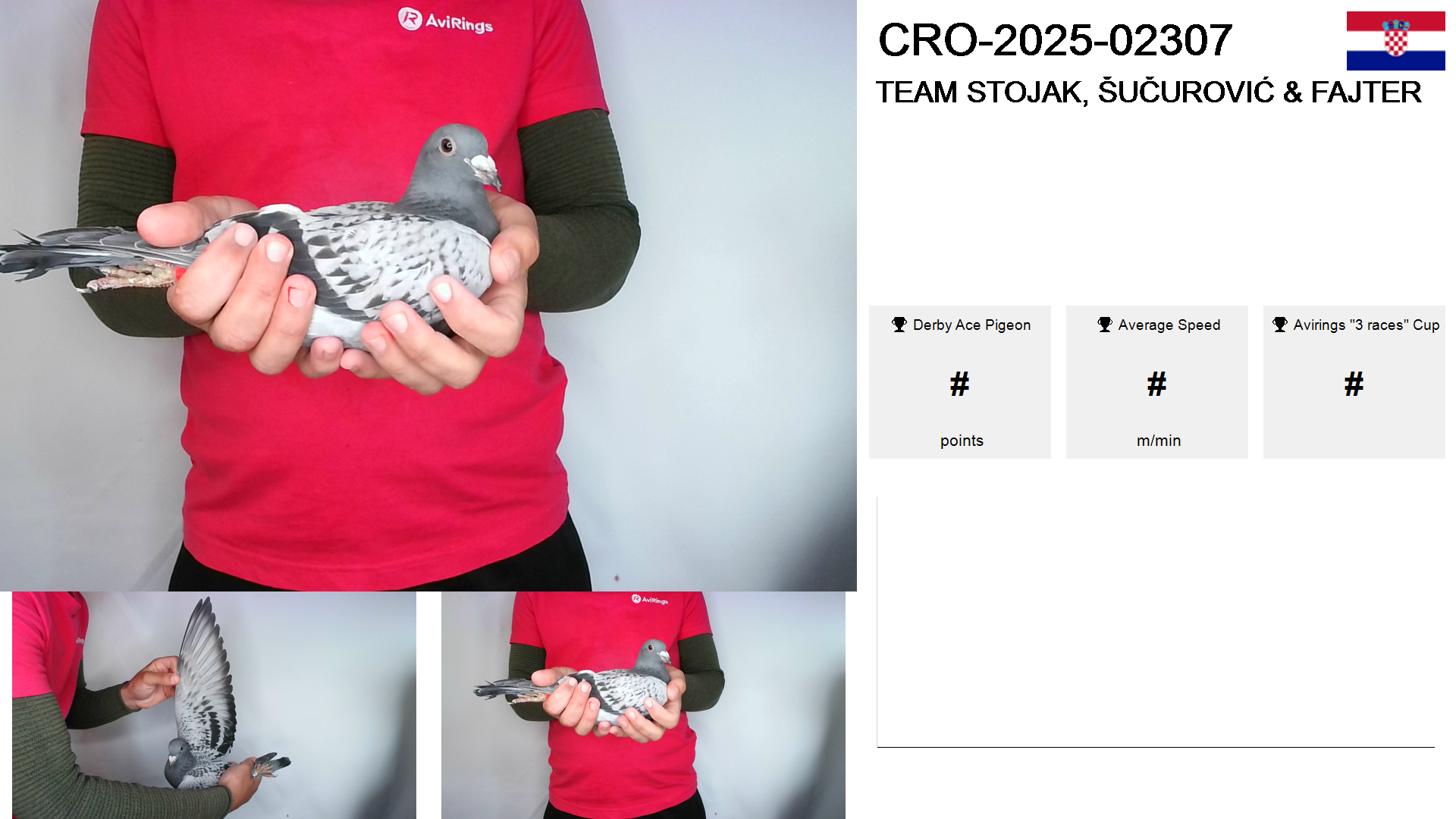Click the Croatian flag icon
Screen dimensions: 1456x819
pos(1395,41)
